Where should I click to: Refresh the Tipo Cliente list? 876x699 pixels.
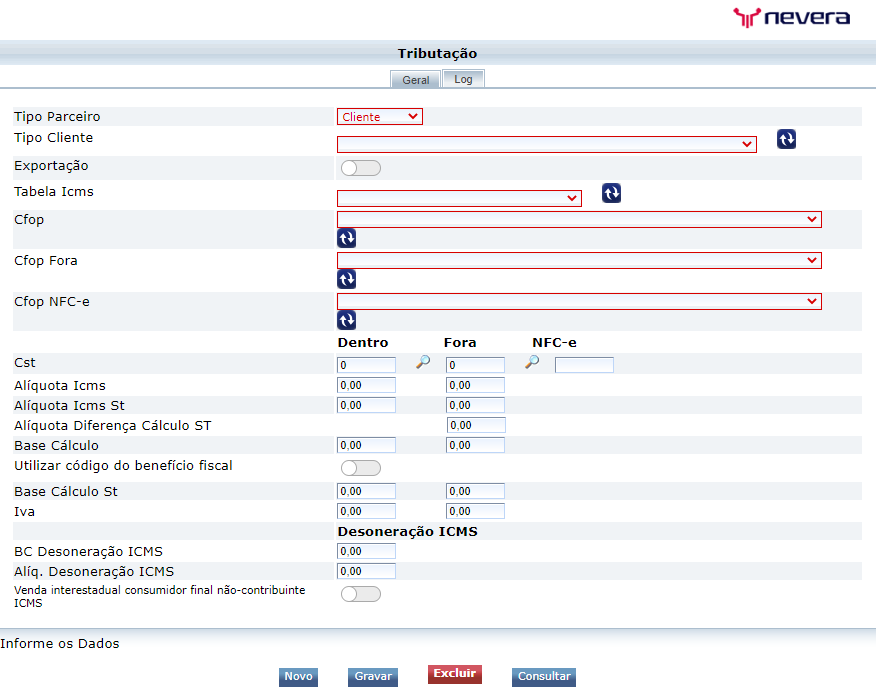coord(786,139)
